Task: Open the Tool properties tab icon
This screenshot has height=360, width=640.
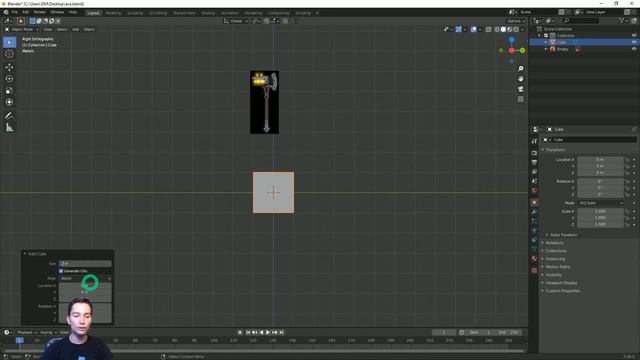Action: [534, 141]
